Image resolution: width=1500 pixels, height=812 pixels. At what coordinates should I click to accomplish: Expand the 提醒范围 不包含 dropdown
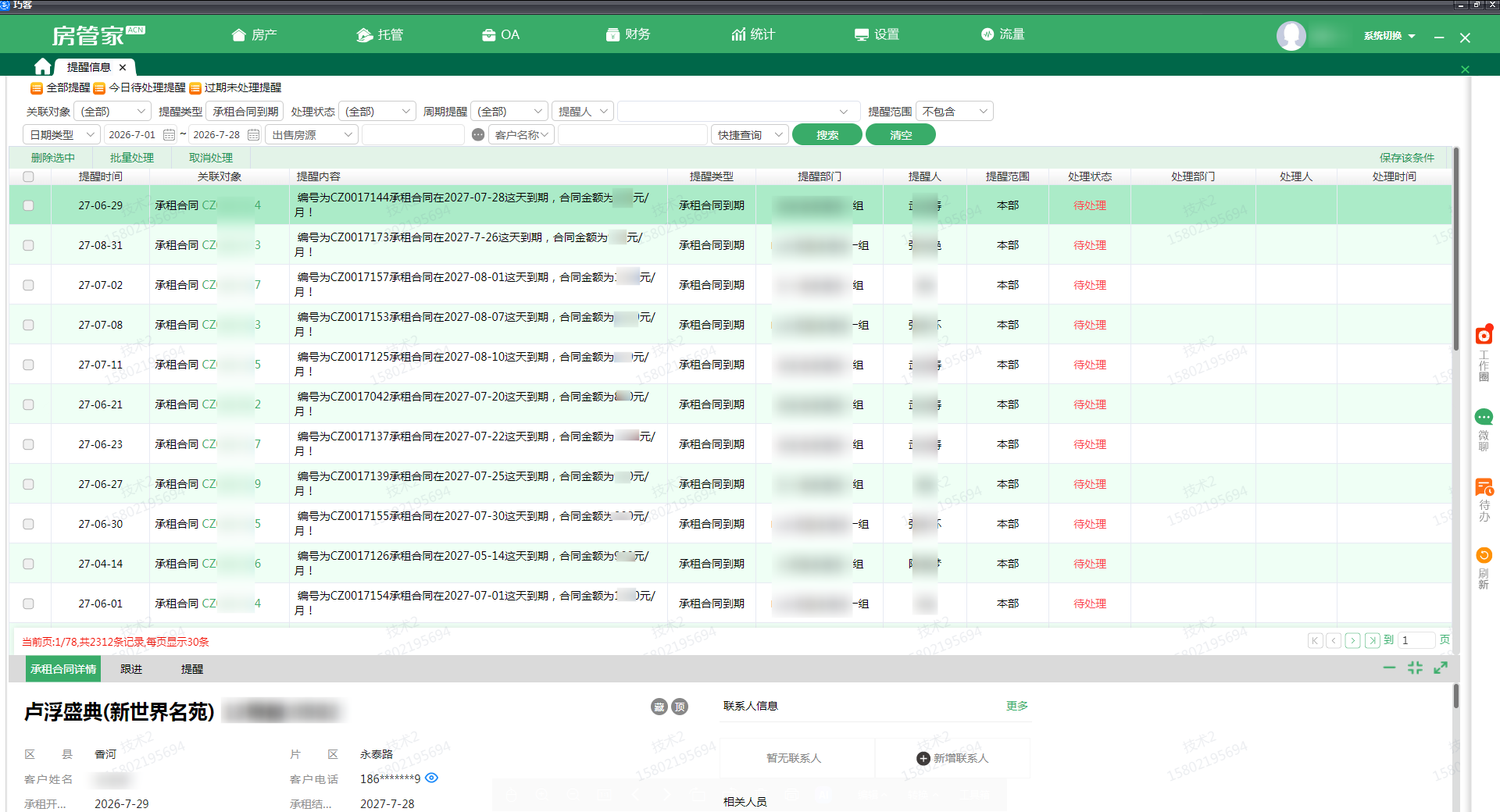point(955,112)
